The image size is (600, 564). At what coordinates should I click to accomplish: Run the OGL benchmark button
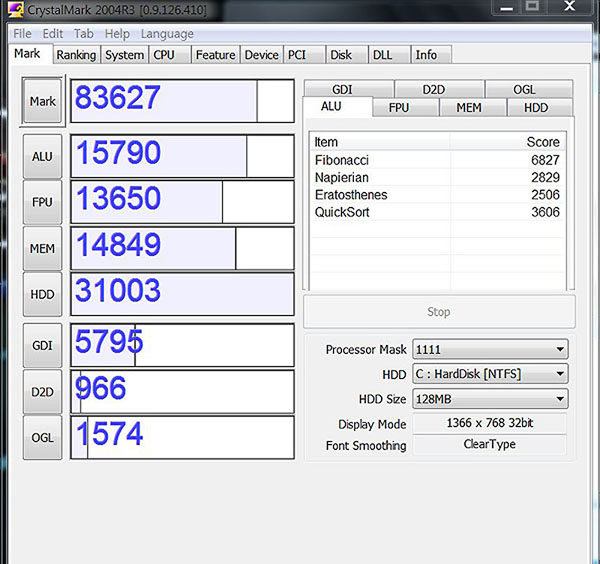[x=42, y=437]
